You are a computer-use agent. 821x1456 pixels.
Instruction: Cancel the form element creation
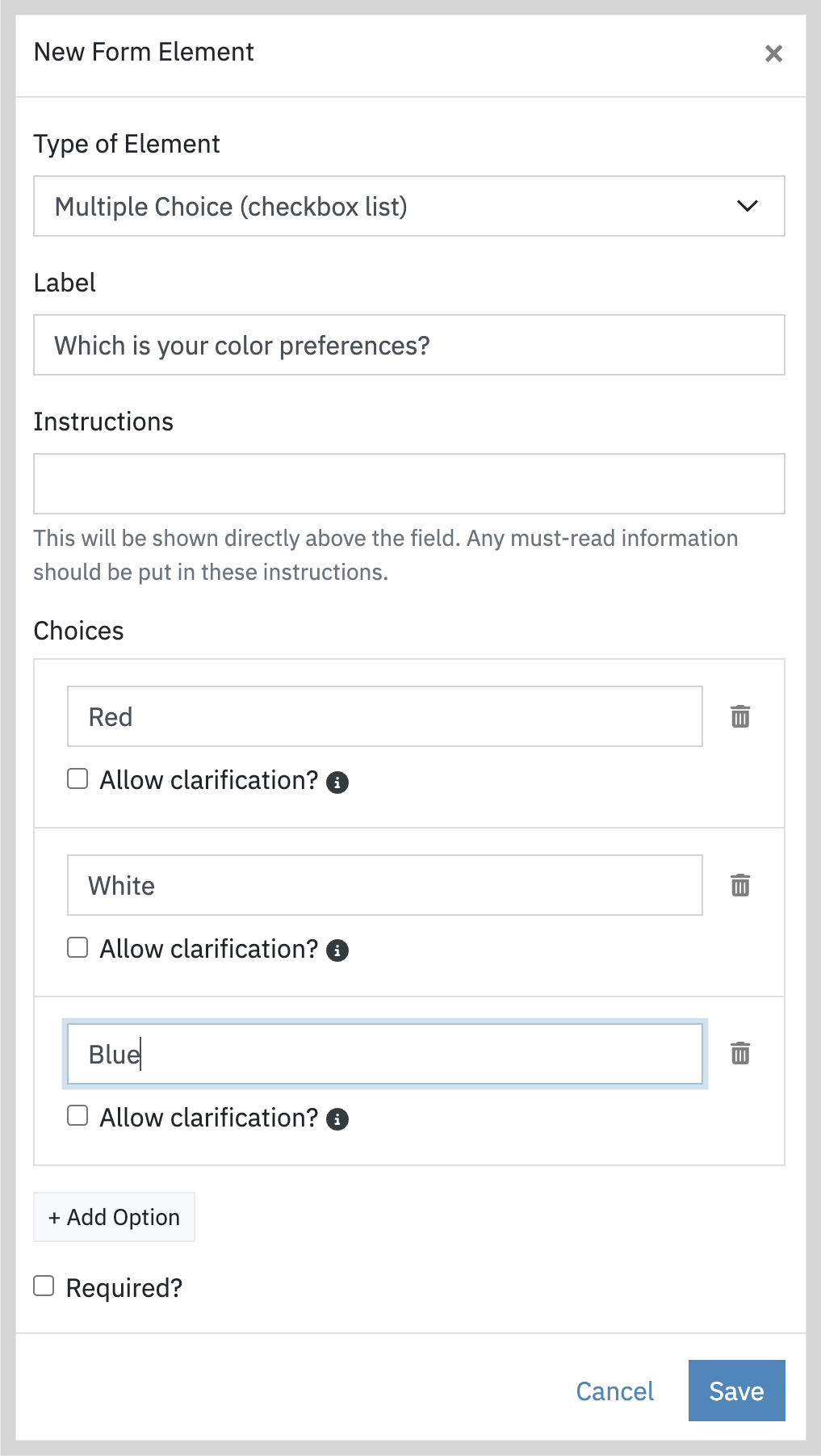[x=614, y=1391]
